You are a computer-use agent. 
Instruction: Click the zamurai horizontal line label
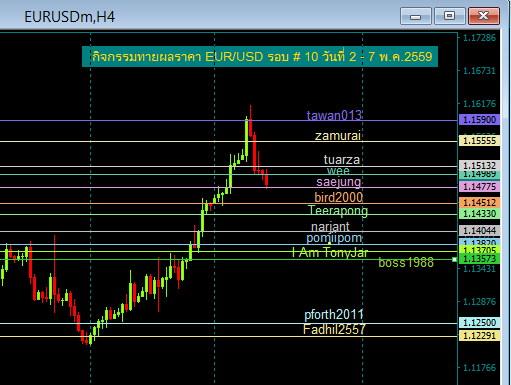tap(338, 136)
